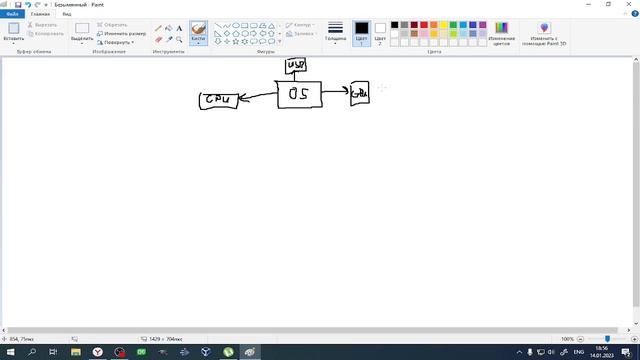Click Resize (Изменить размер) button
The width and height of the screenshot is (640, 360).
(x=121, y=34)
